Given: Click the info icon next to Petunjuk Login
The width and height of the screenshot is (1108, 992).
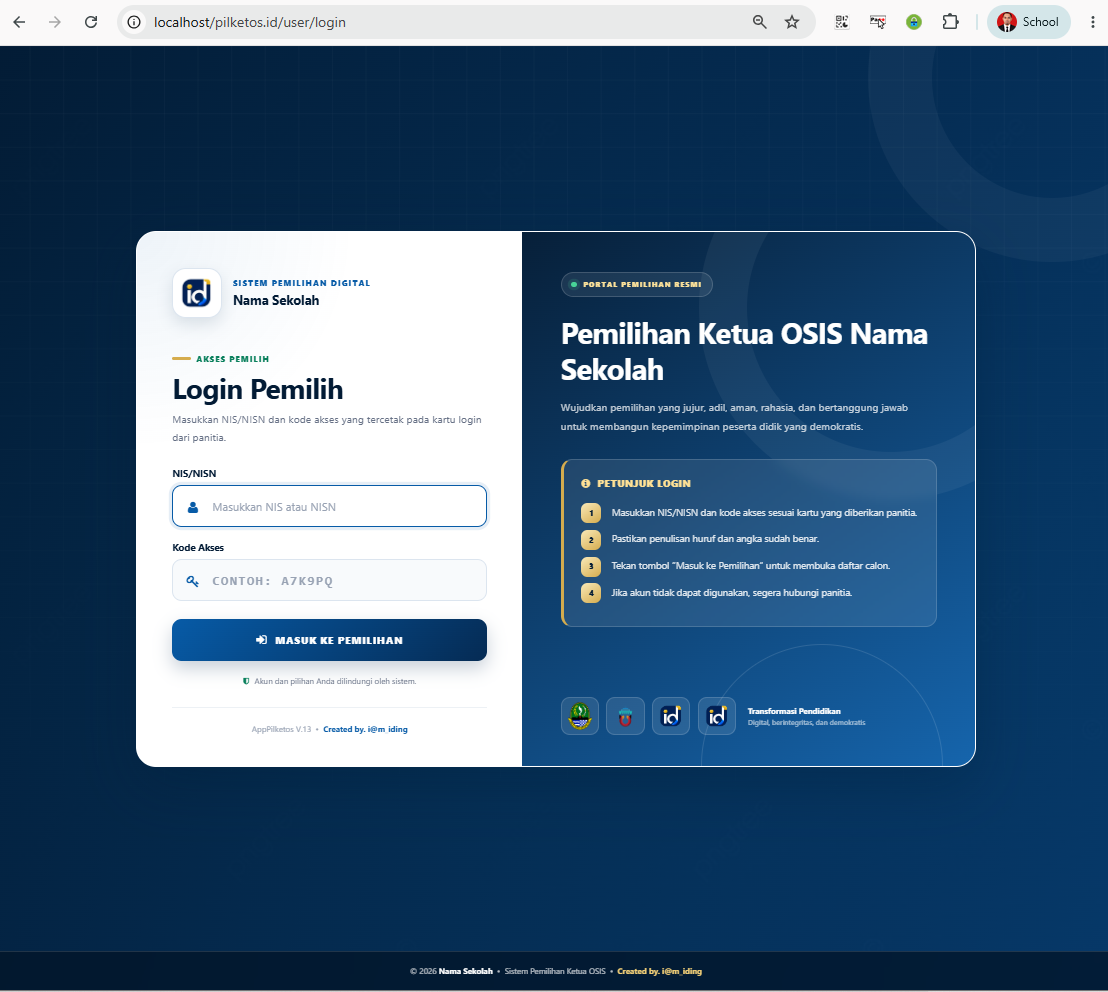Looking at the screenshot, I should (x=585, y=483).
